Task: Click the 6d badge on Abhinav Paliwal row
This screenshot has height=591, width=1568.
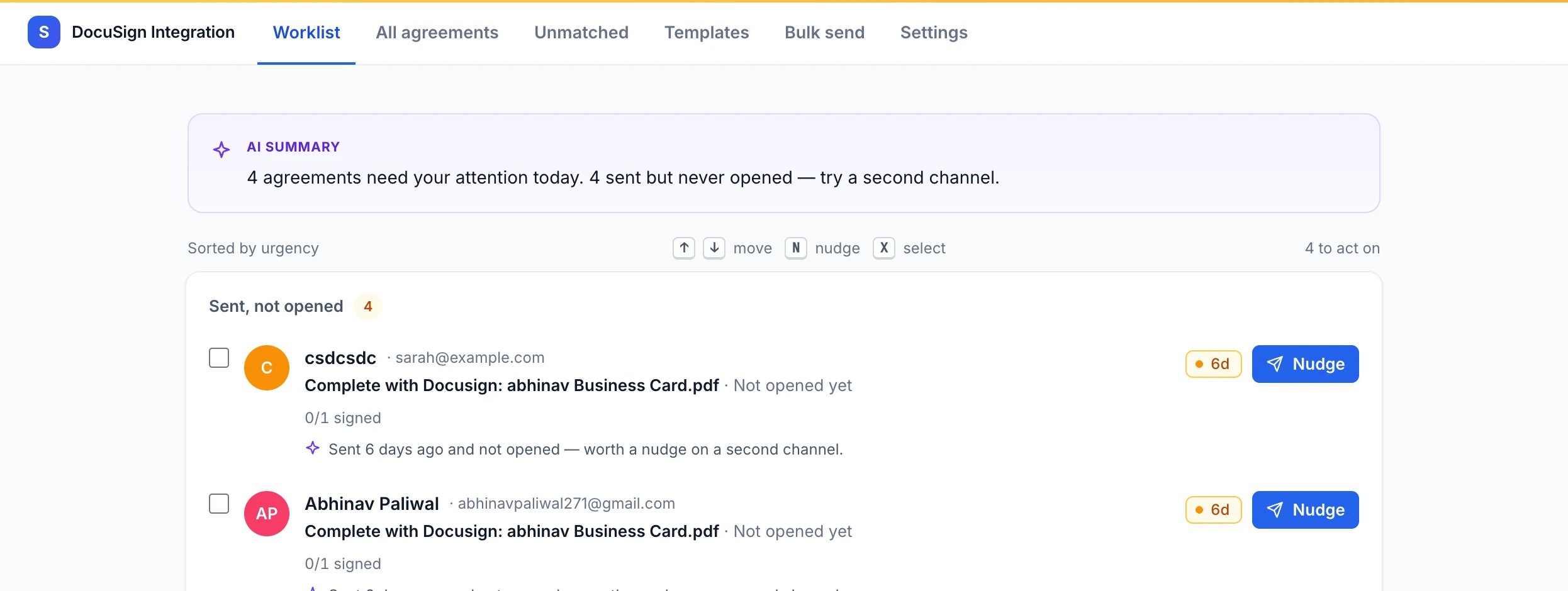Action: click(1214, 510)
